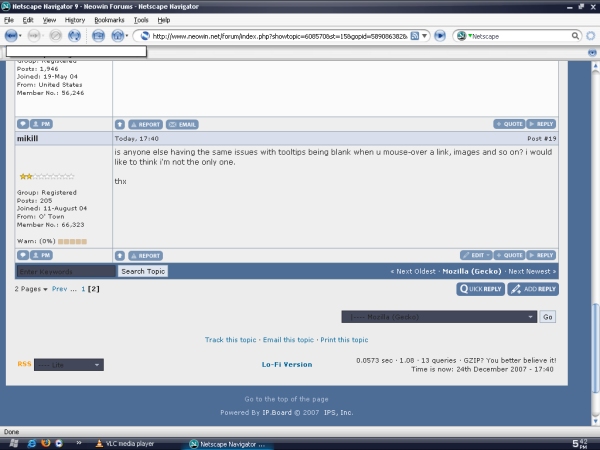
Task: Open the Tools menu
Action: tap(141, 20)
